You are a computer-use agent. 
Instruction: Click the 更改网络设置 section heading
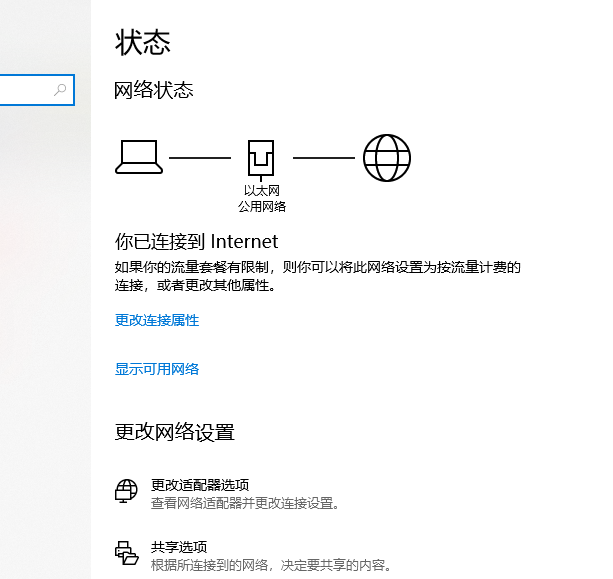click(x=174, y=432)
